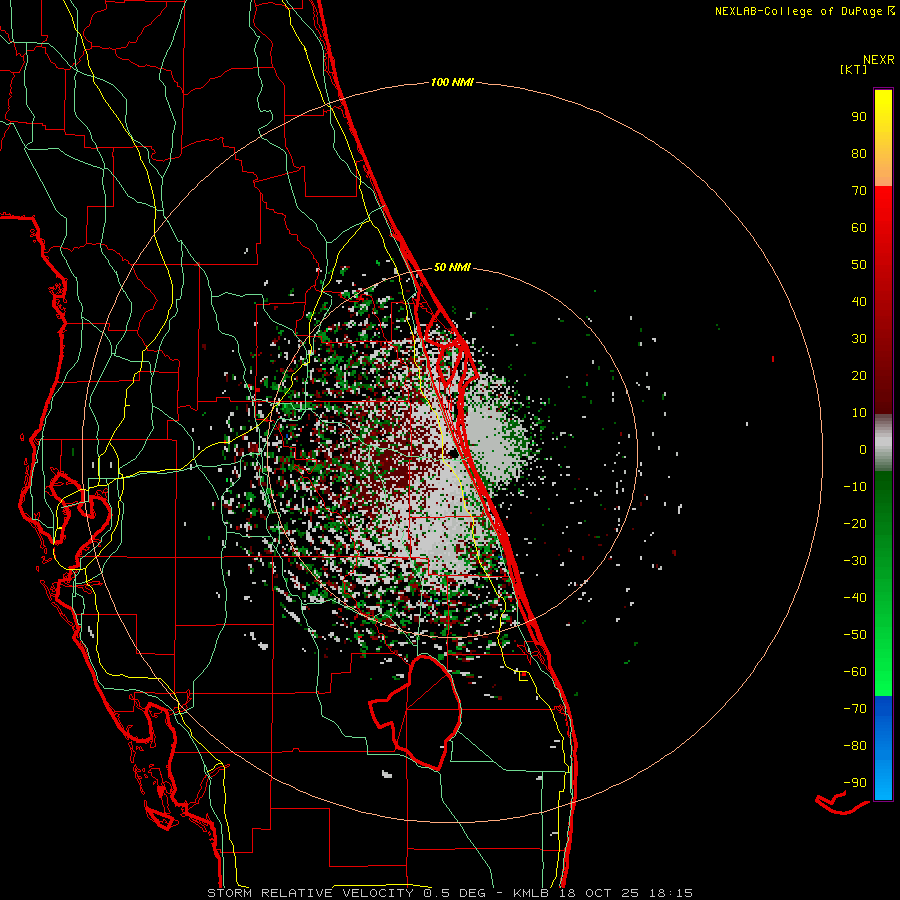Click the 50 NMI range ring label
Image resolution: width=900 pixels, height=900 pixels.
pos(452,267)
